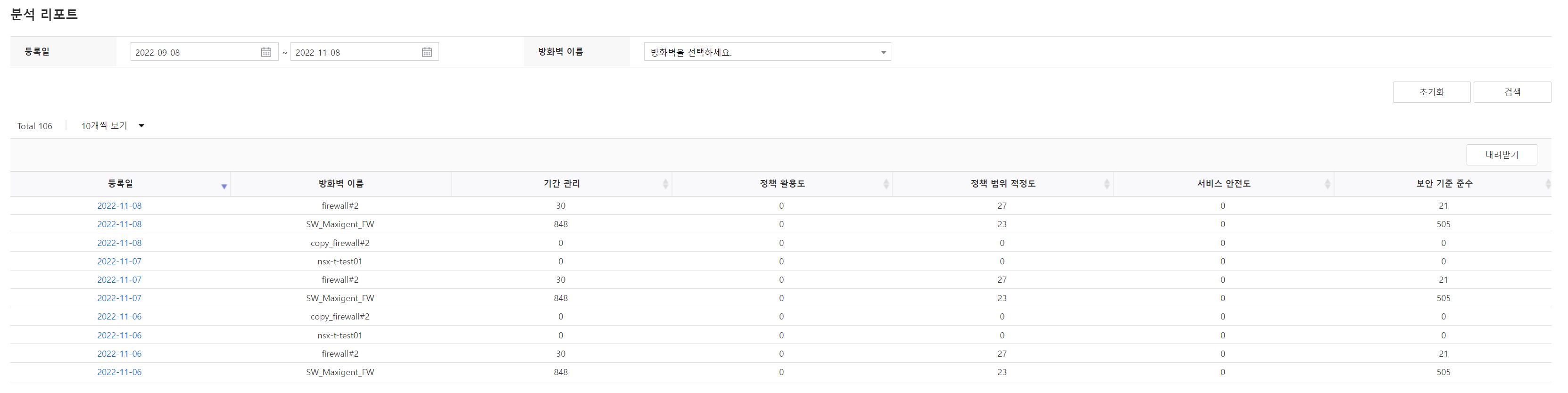Click value 848 in 2022-11-07 SW_Maxigent_FW row
Screen dimensions: 1568x393
pyautogui.click(x=561, y=298)
